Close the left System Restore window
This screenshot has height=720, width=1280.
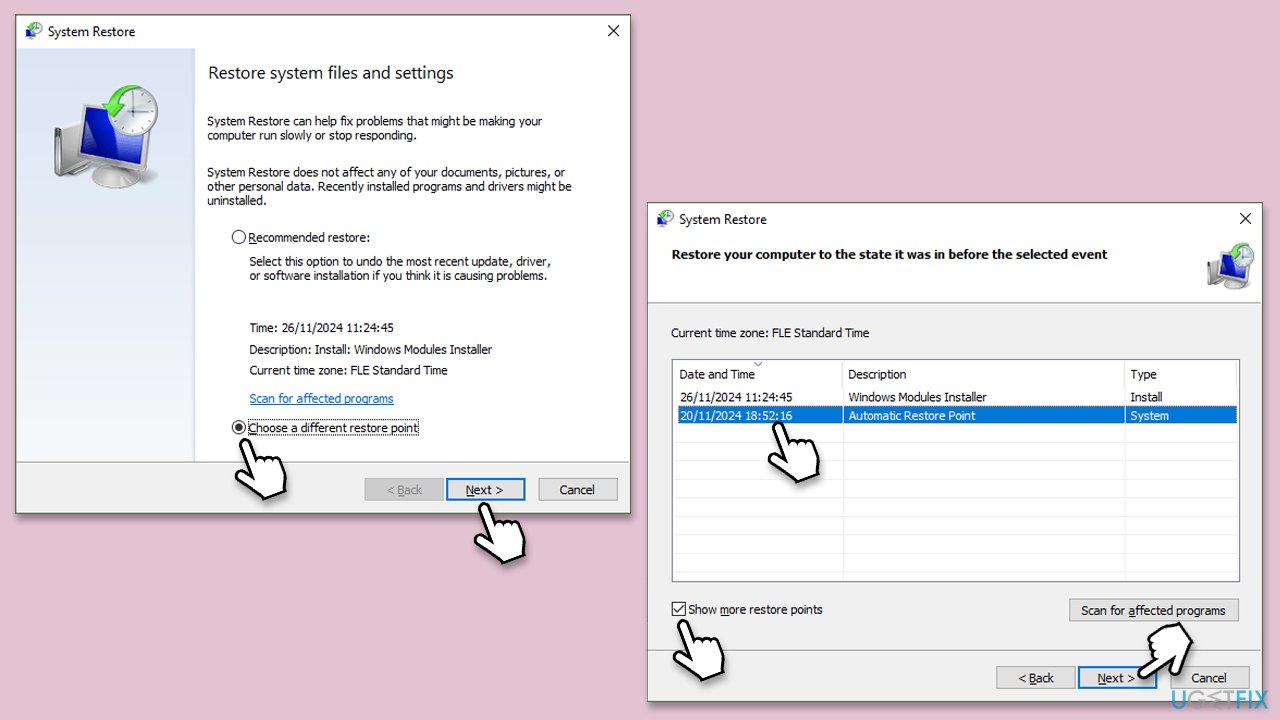[613, 31]
